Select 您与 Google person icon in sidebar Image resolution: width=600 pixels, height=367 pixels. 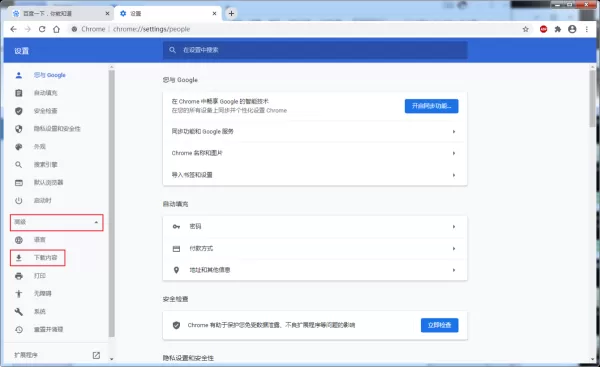pos(19,75)
